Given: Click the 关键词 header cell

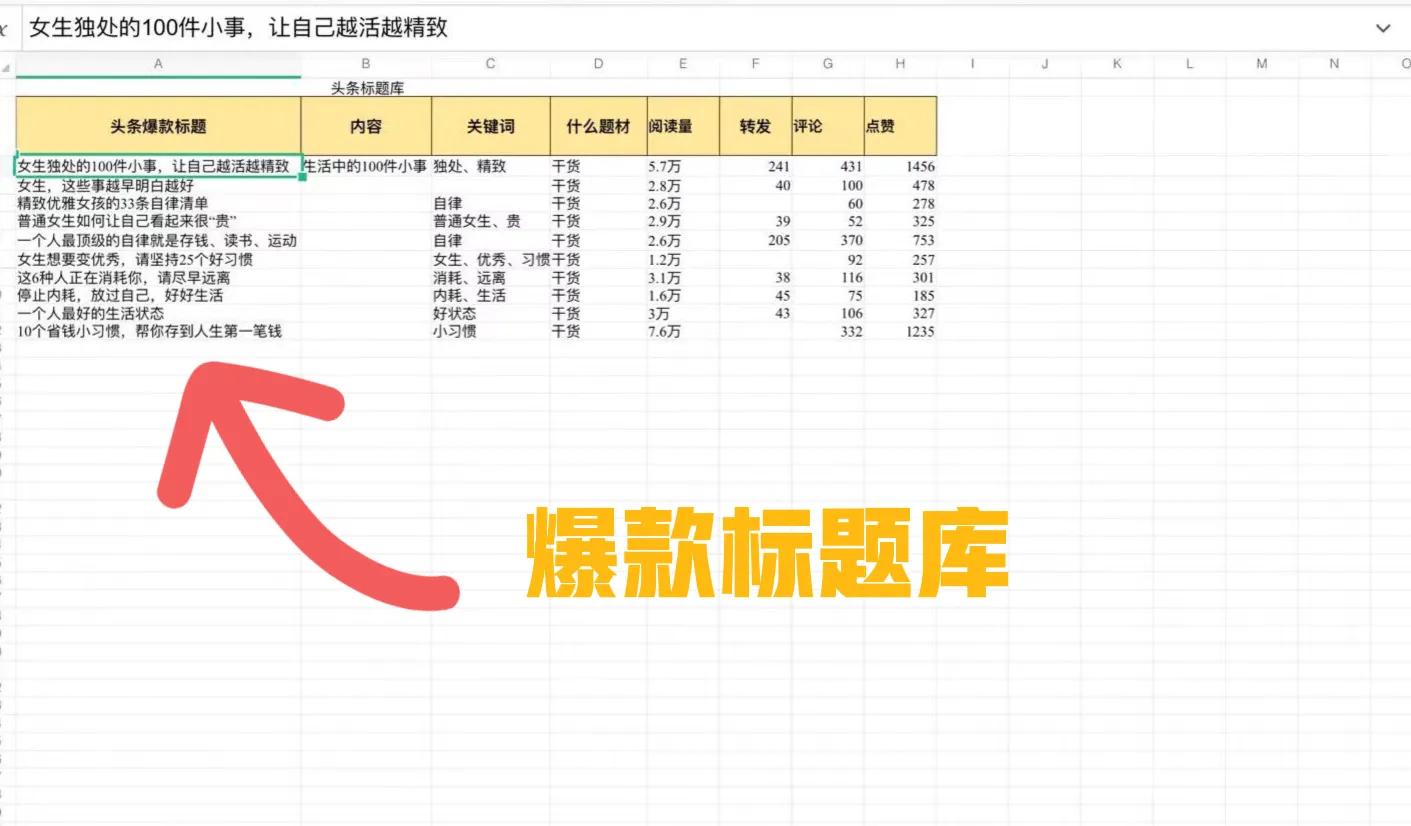Looking at the screenshot, I should [x=489, y=125].
